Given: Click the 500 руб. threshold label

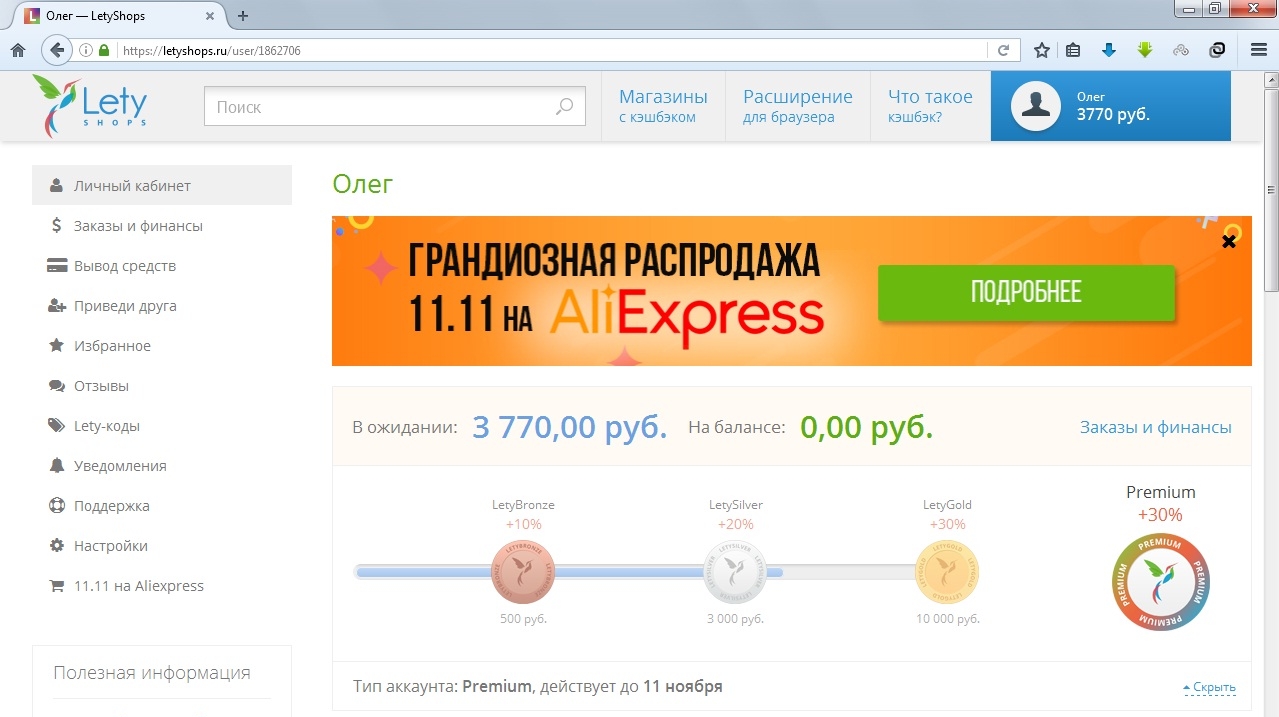Looking at the screenshot, I should pyautogui.click(x=523, y=619).
